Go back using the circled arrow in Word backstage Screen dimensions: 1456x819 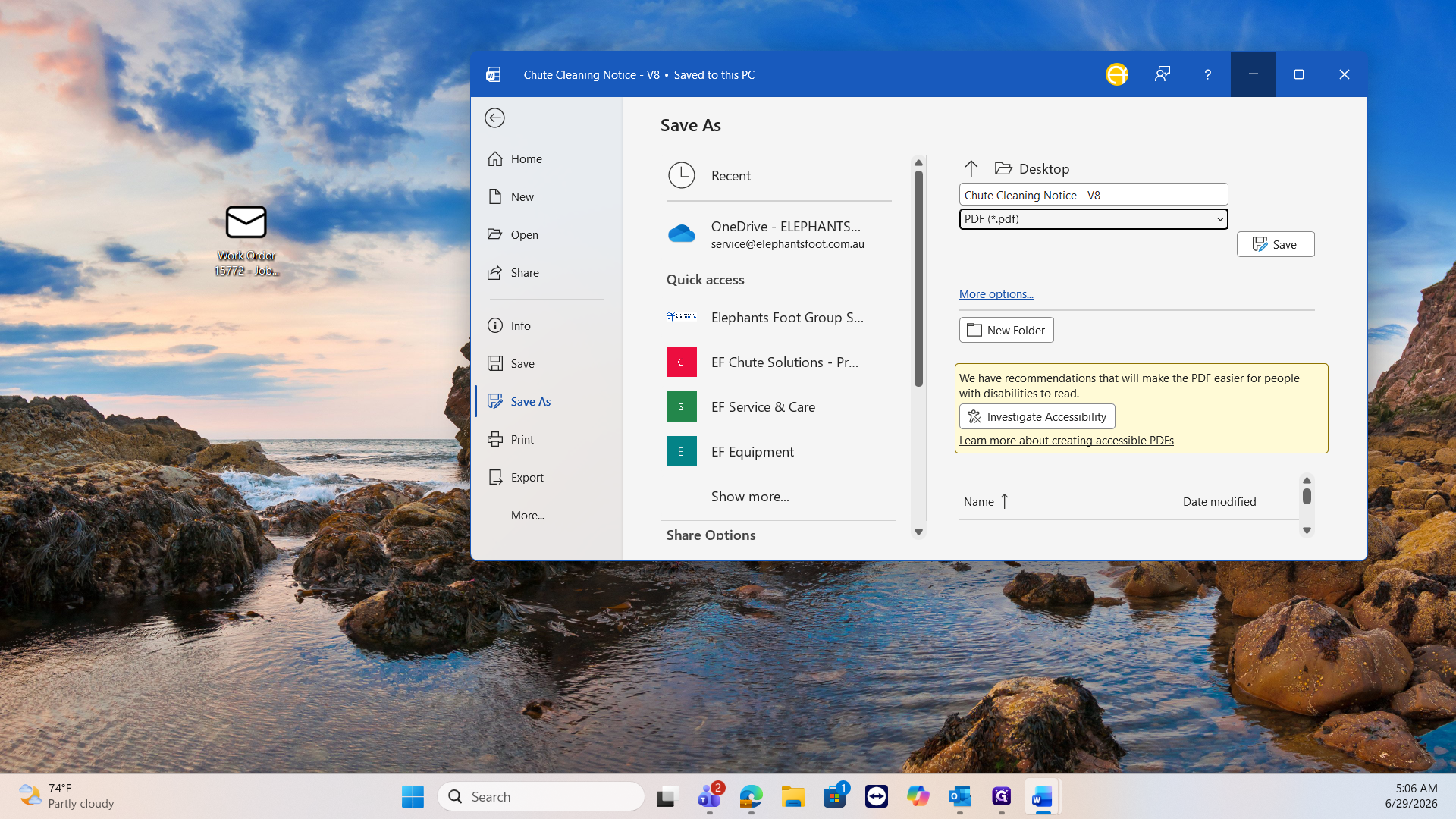click(494, 118)
